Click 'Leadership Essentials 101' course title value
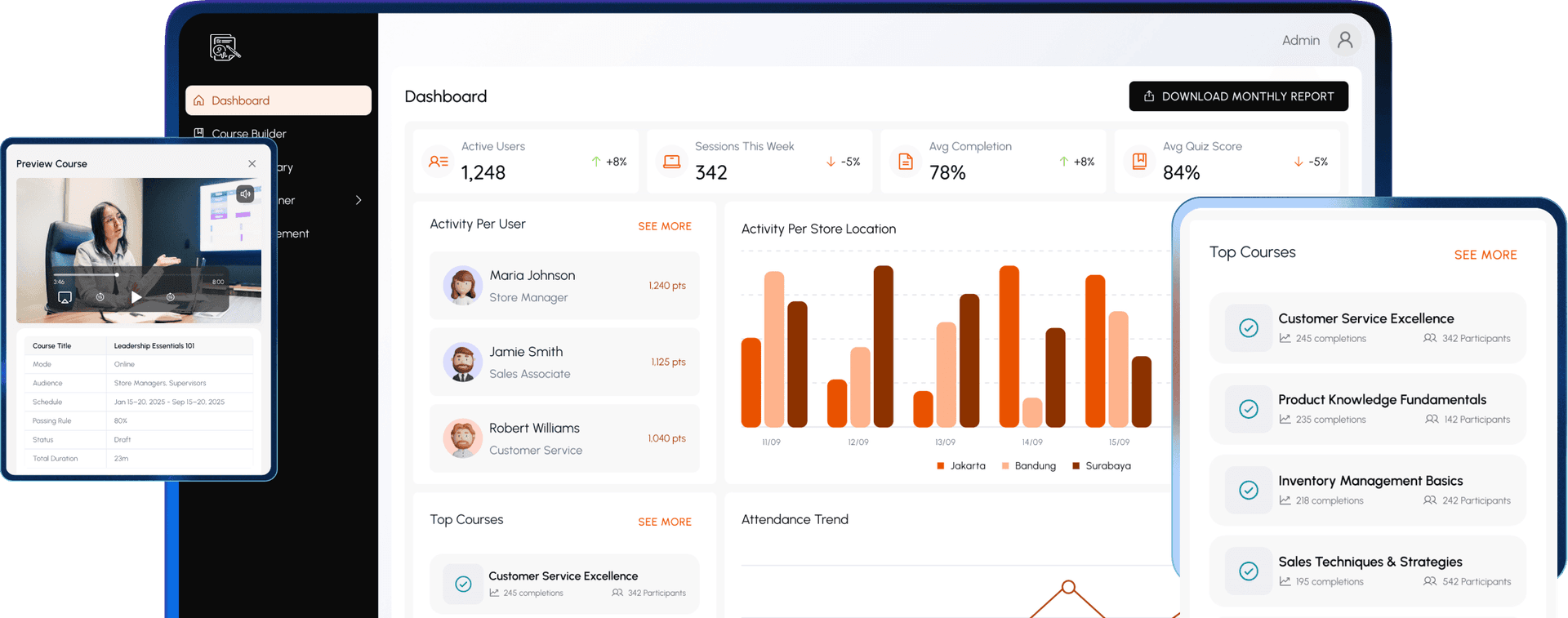Image resolution: width=1568 pixels, height=618 pixels. click(x=154, y=345)
